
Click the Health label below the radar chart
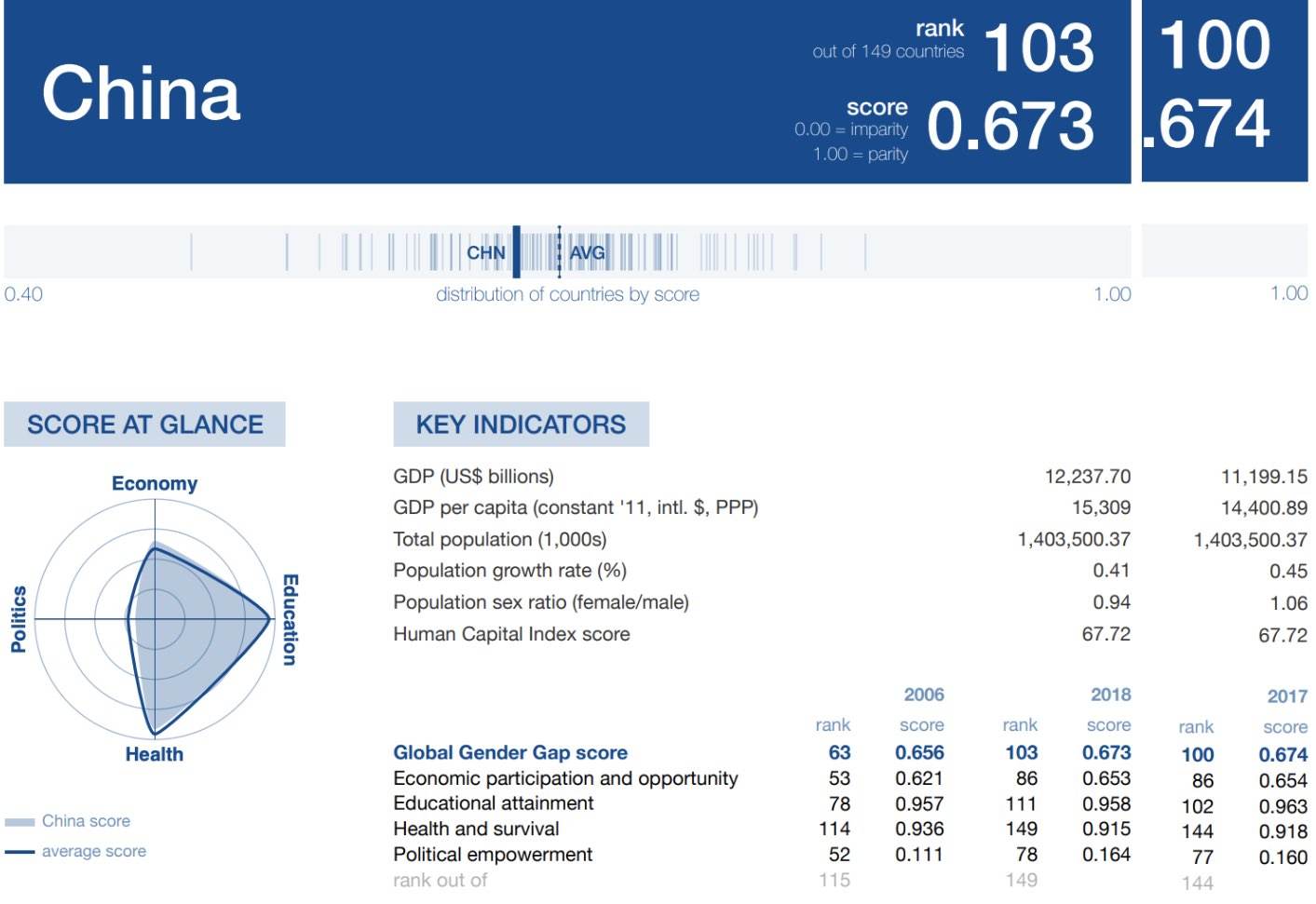(x=155, y=754)
